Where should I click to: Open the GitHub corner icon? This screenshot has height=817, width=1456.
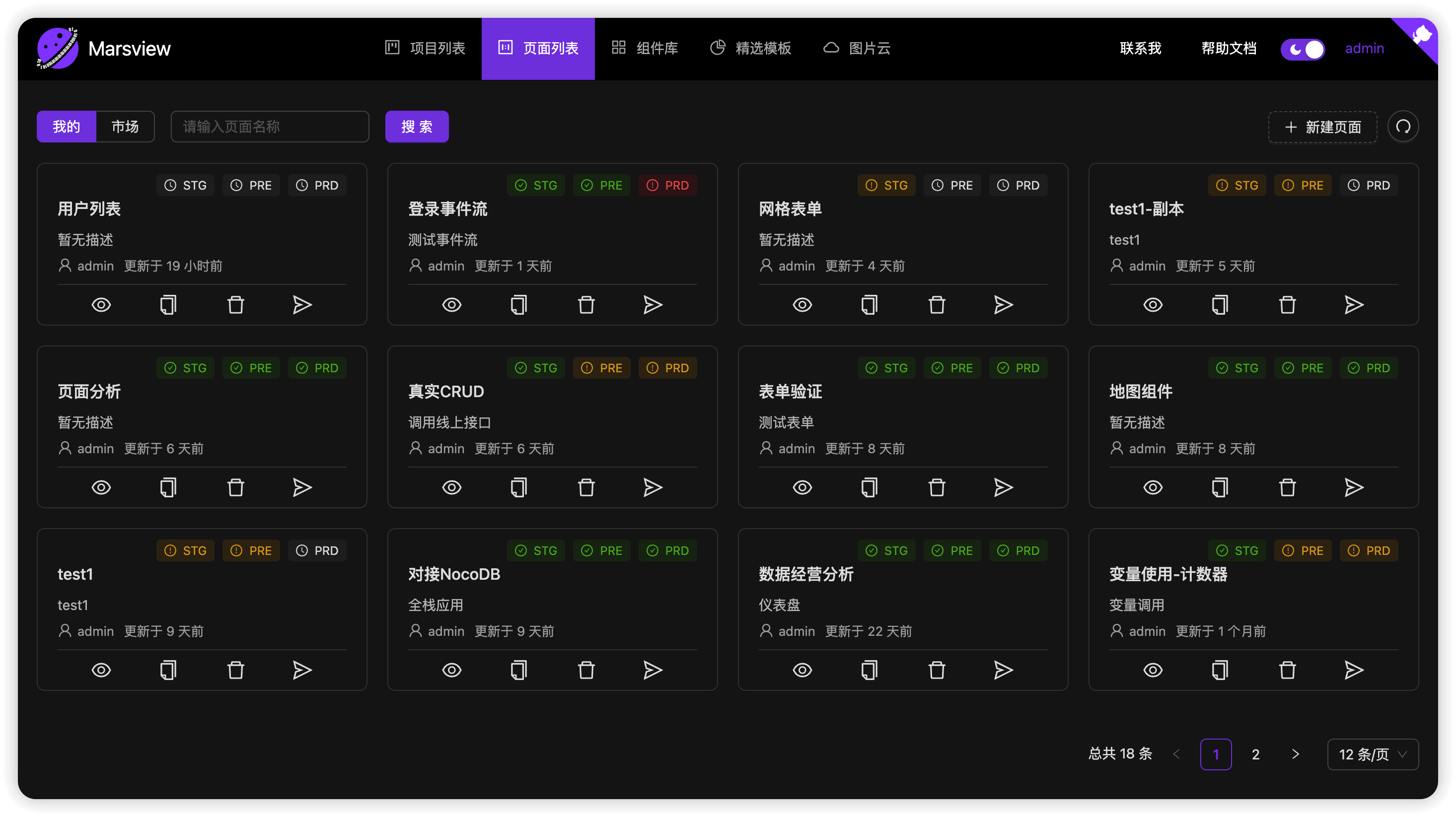pyautogui.click(x=1421, y=36)
